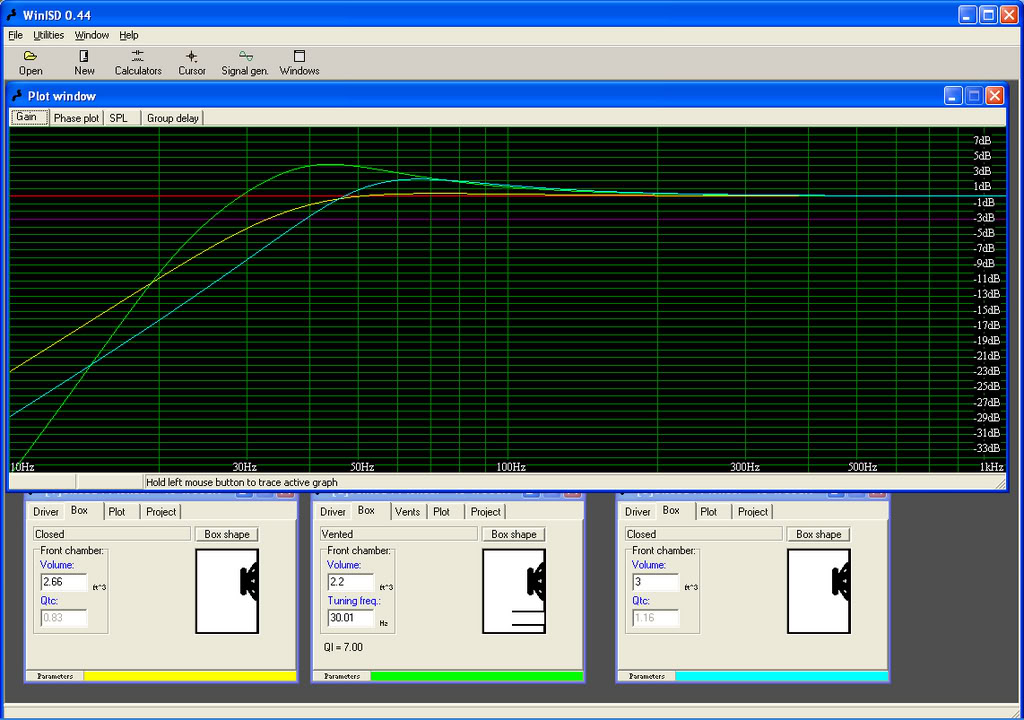The height and width of the screenshot is (720, 1024).
Task: Create a new project with New icon
Action: 84,63
